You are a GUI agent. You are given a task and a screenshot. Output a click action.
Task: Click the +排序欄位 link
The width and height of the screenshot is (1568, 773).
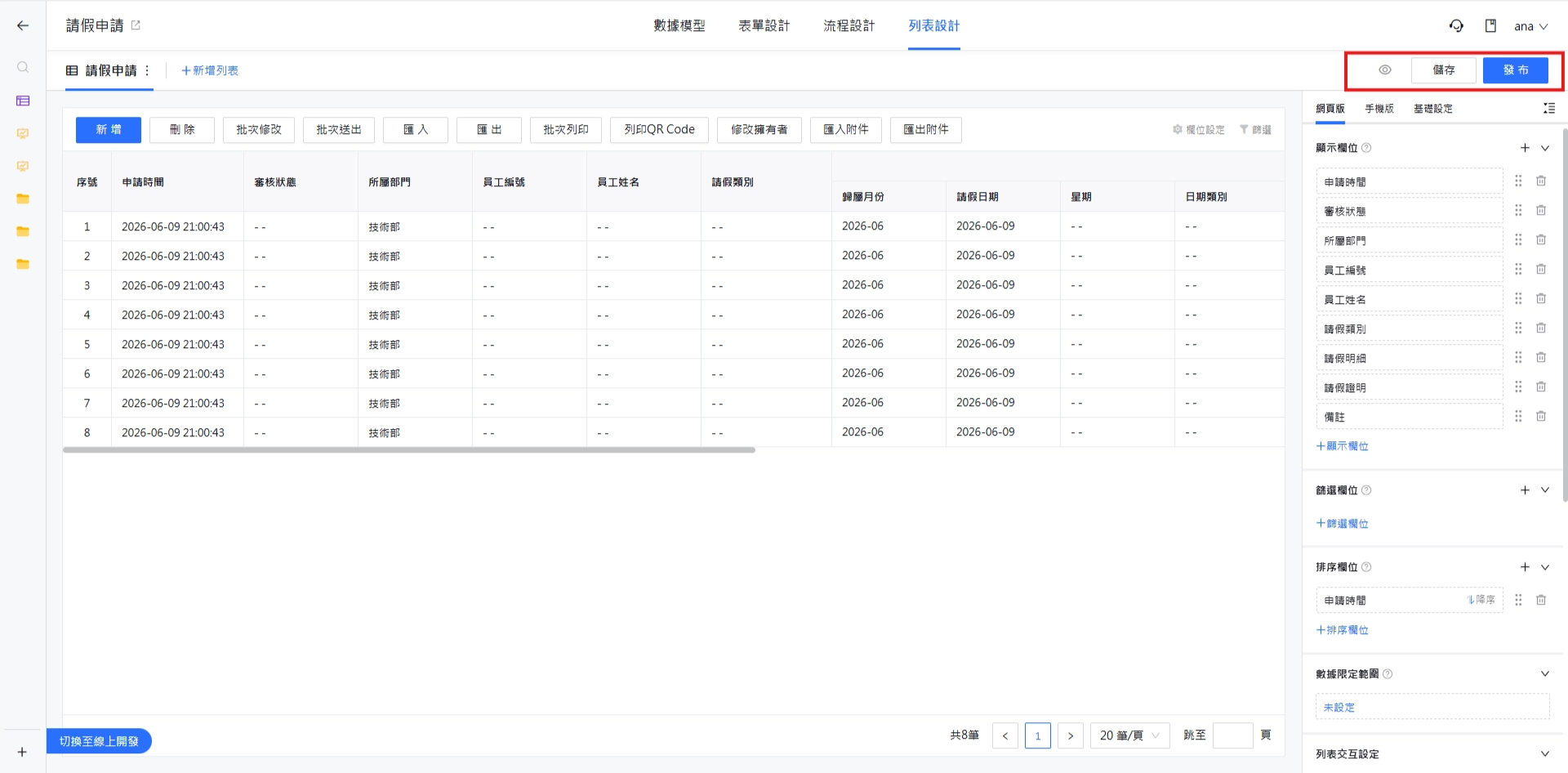coord(1343,630)
